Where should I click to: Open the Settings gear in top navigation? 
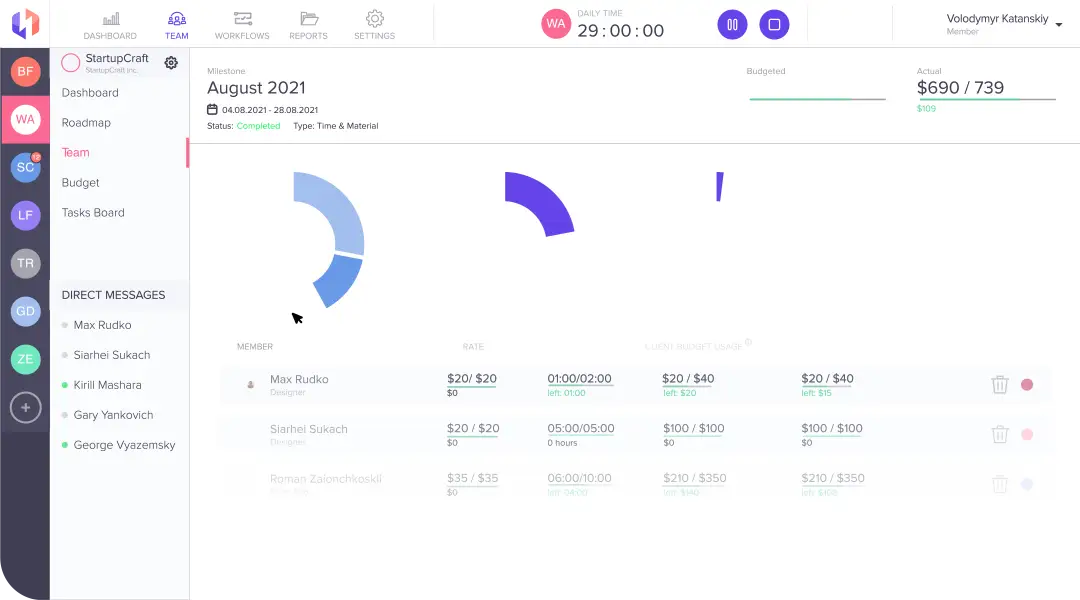click(375, 19)
